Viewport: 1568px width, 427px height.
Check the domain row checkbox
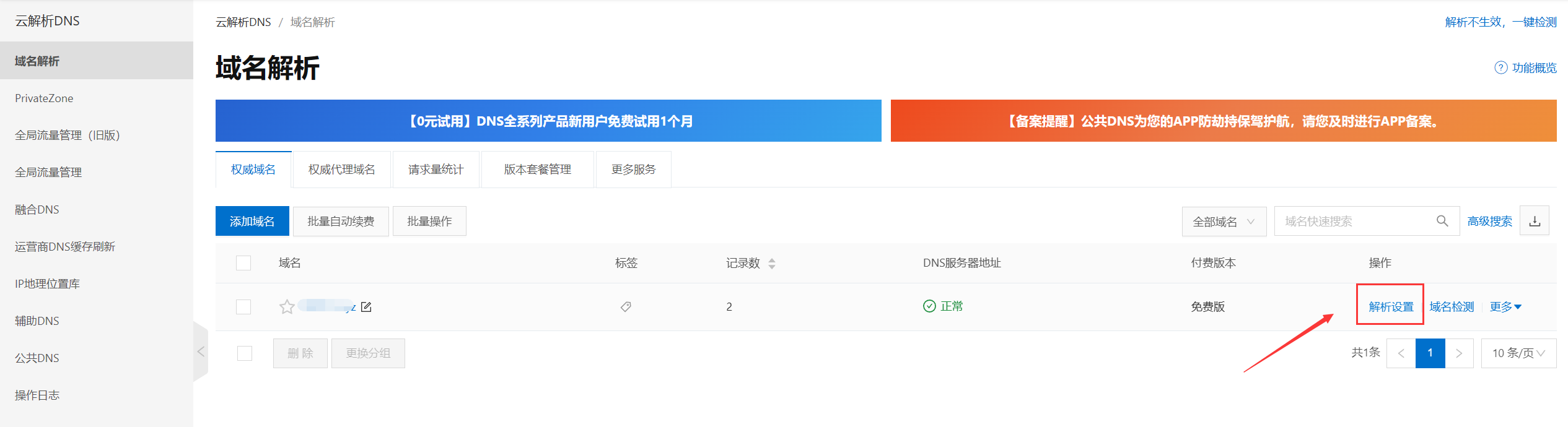point(243,307)
